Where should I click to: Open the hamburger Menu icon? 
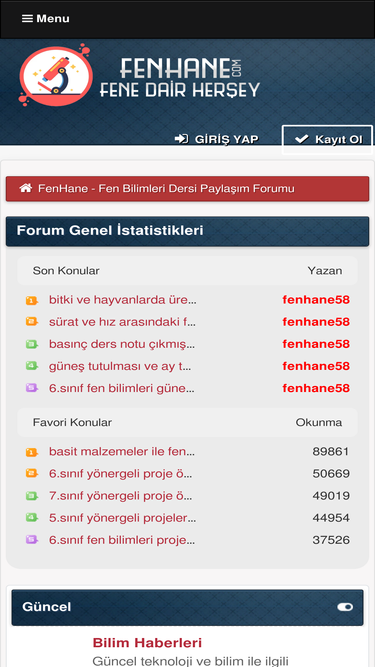(27, 19)
